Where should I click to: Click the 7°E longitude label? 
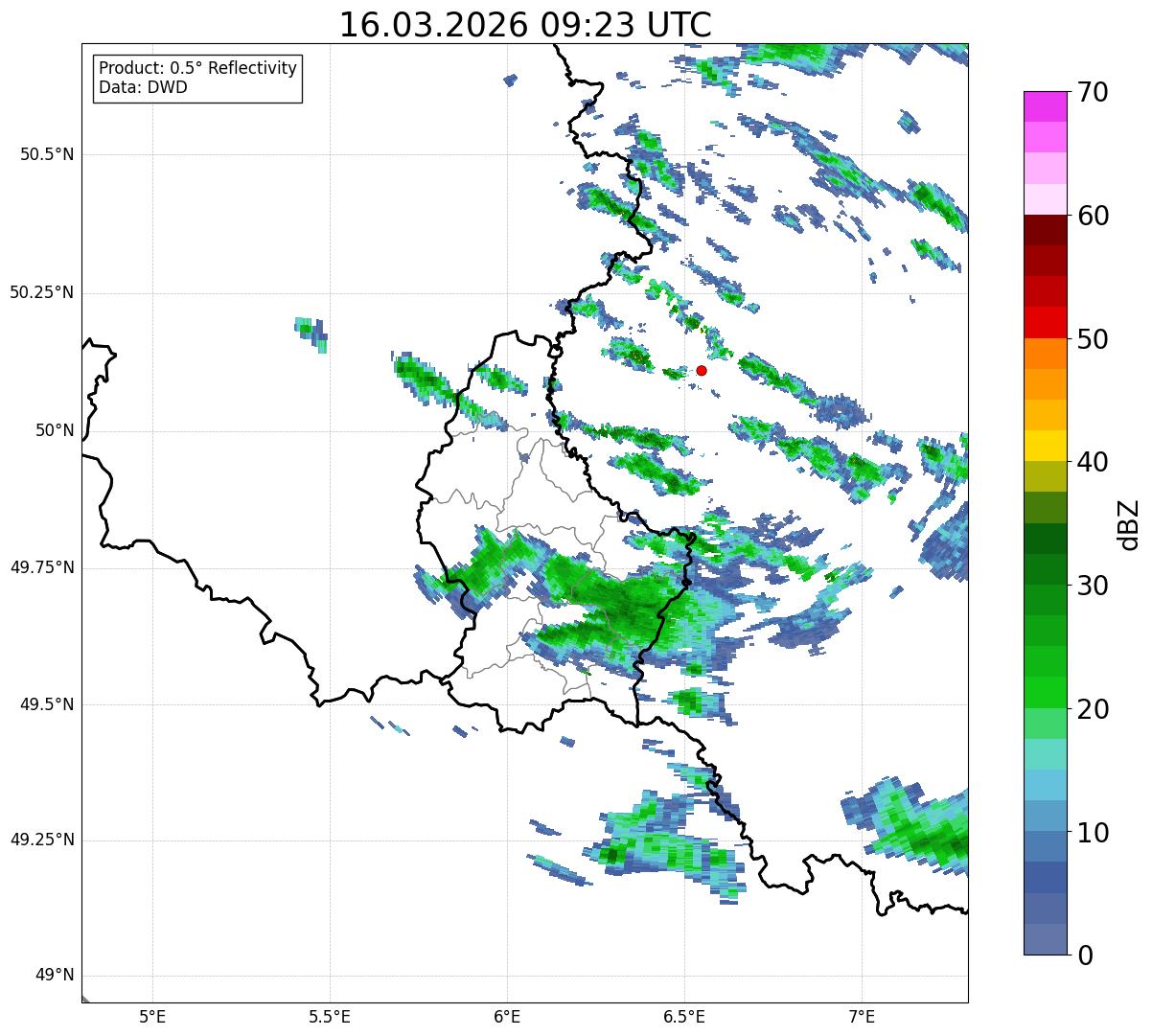(862, 1017)
